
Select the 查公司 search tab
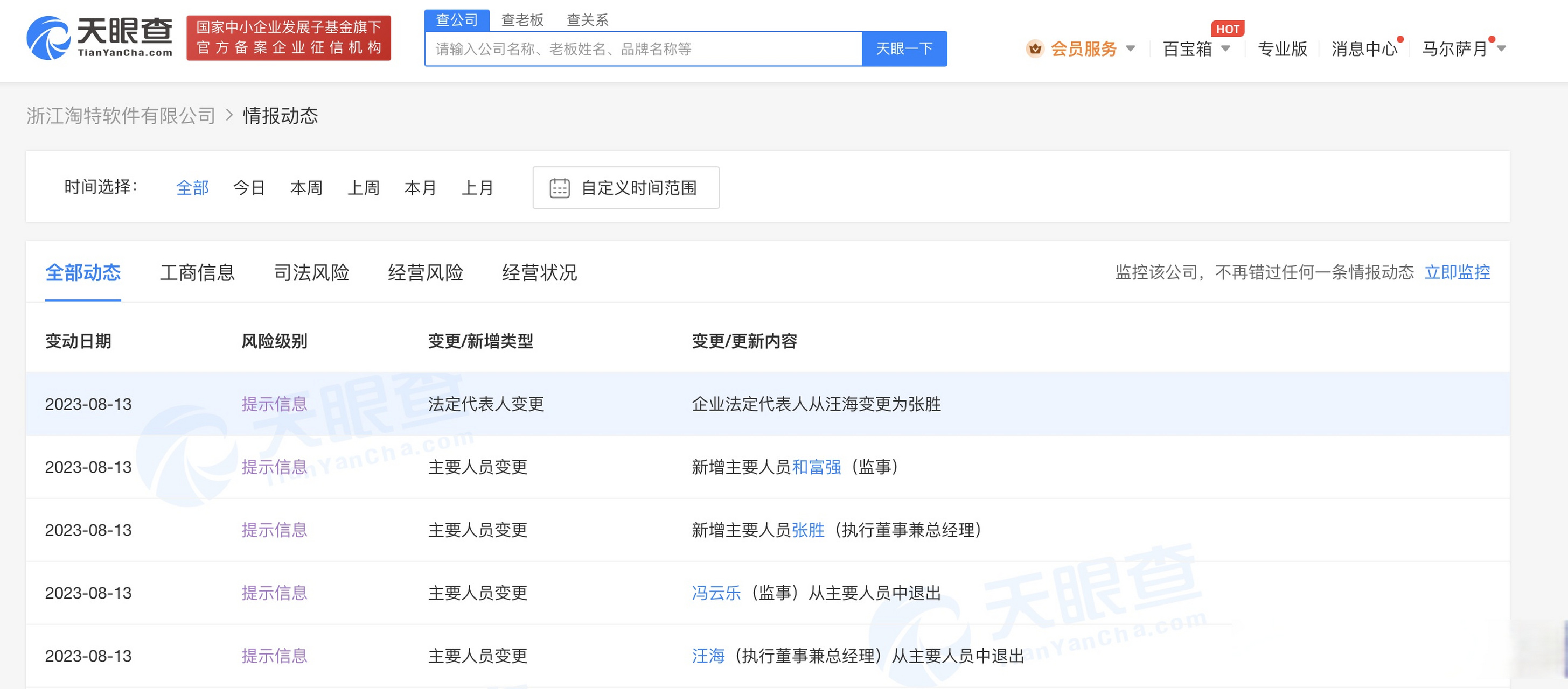pos(457,20)
